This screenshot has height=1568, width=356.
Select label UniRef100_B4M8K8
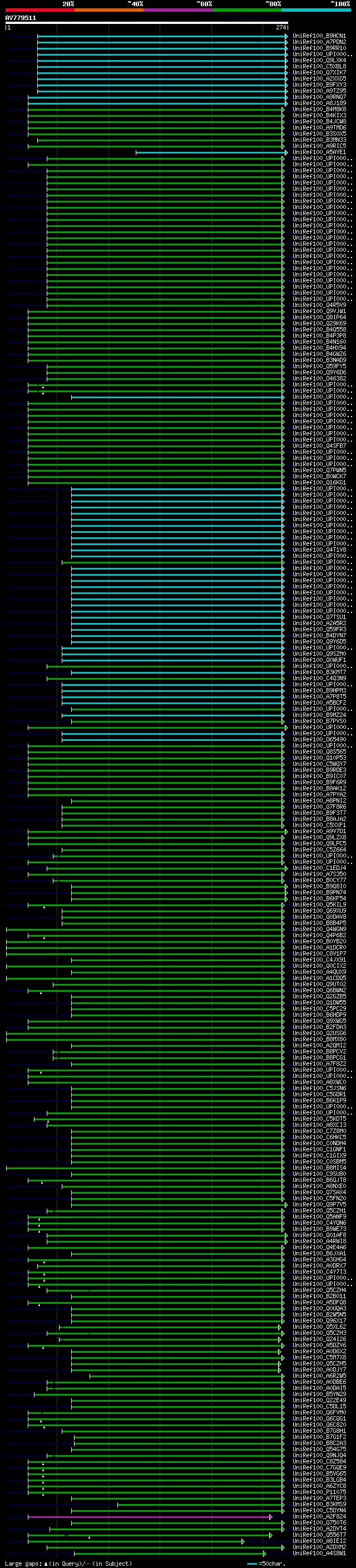[x=319, y=110]
